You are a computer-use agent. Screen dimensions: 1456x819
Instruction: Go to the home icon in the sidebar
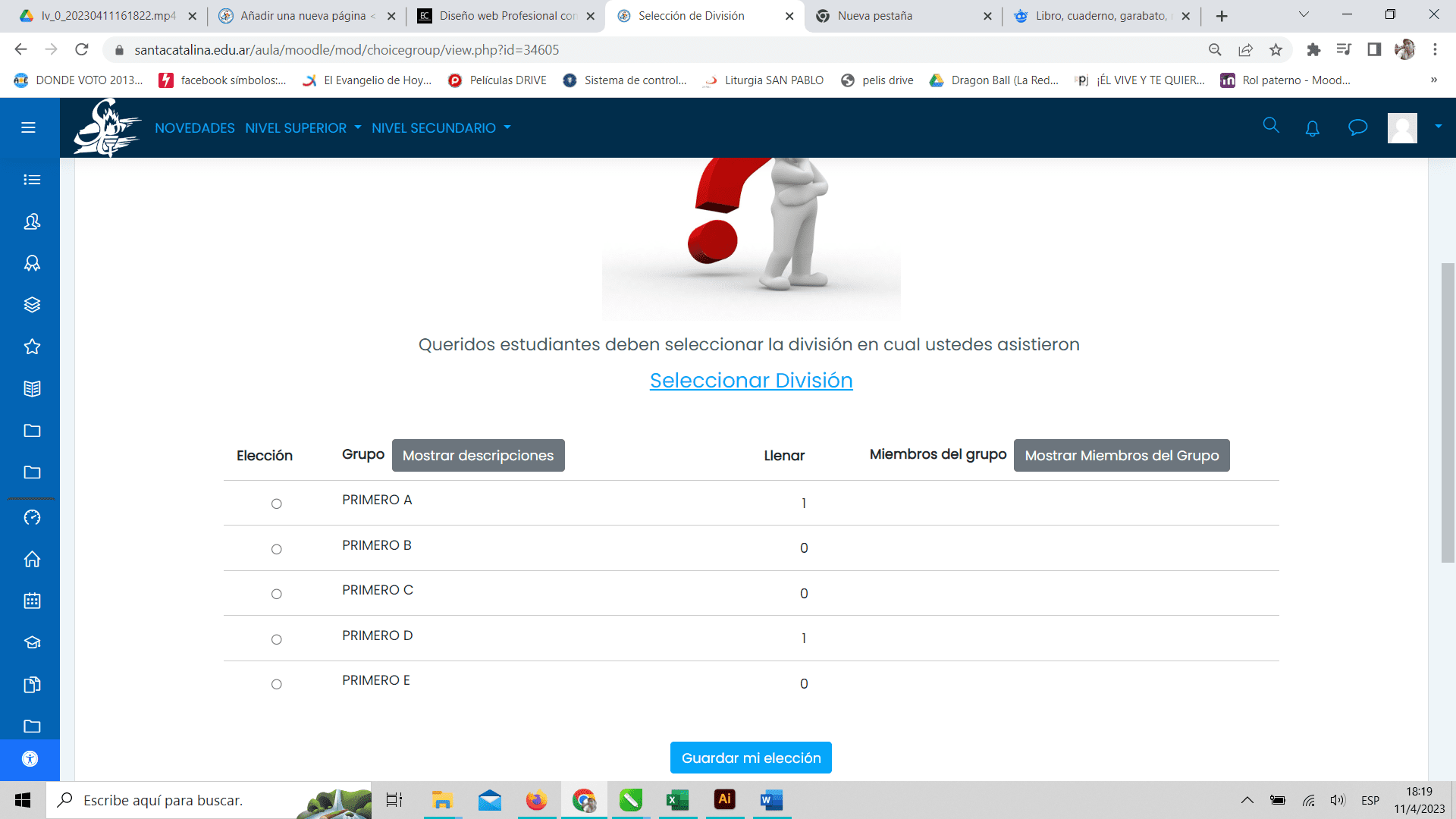pos(32,559)
